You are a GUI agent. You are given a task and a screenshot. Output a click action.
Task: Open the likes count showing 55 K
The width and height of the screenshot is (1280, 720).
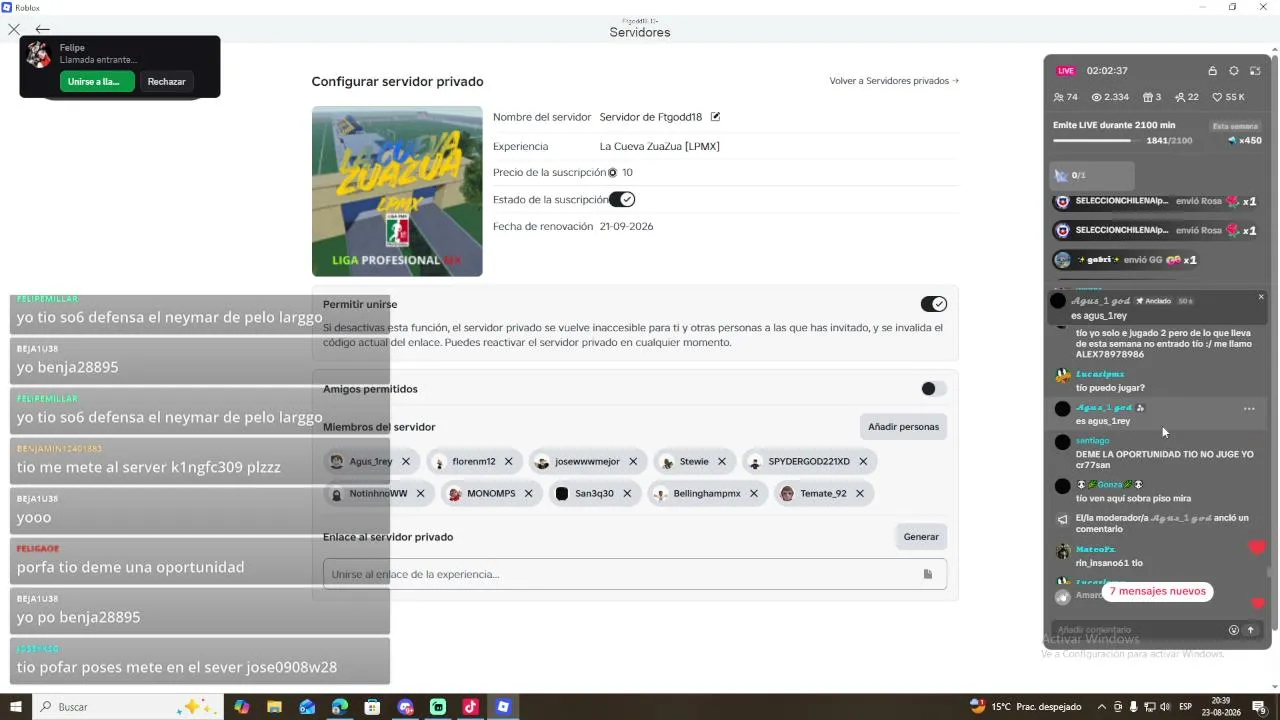point(1228,97)
